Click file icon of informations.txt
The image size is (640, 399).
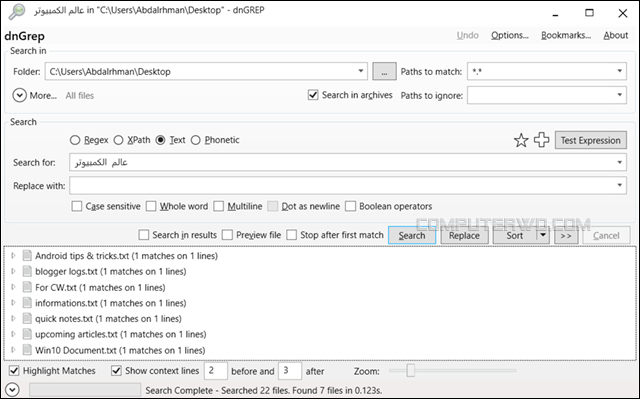[x=27, y=303]
